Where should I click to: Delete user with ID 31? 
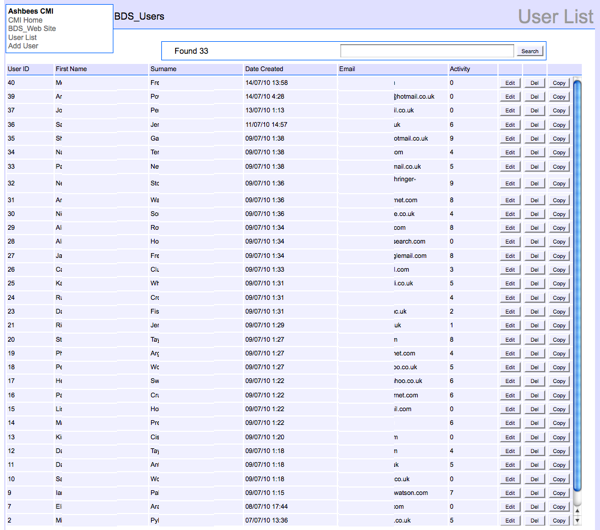click(535, 200)
